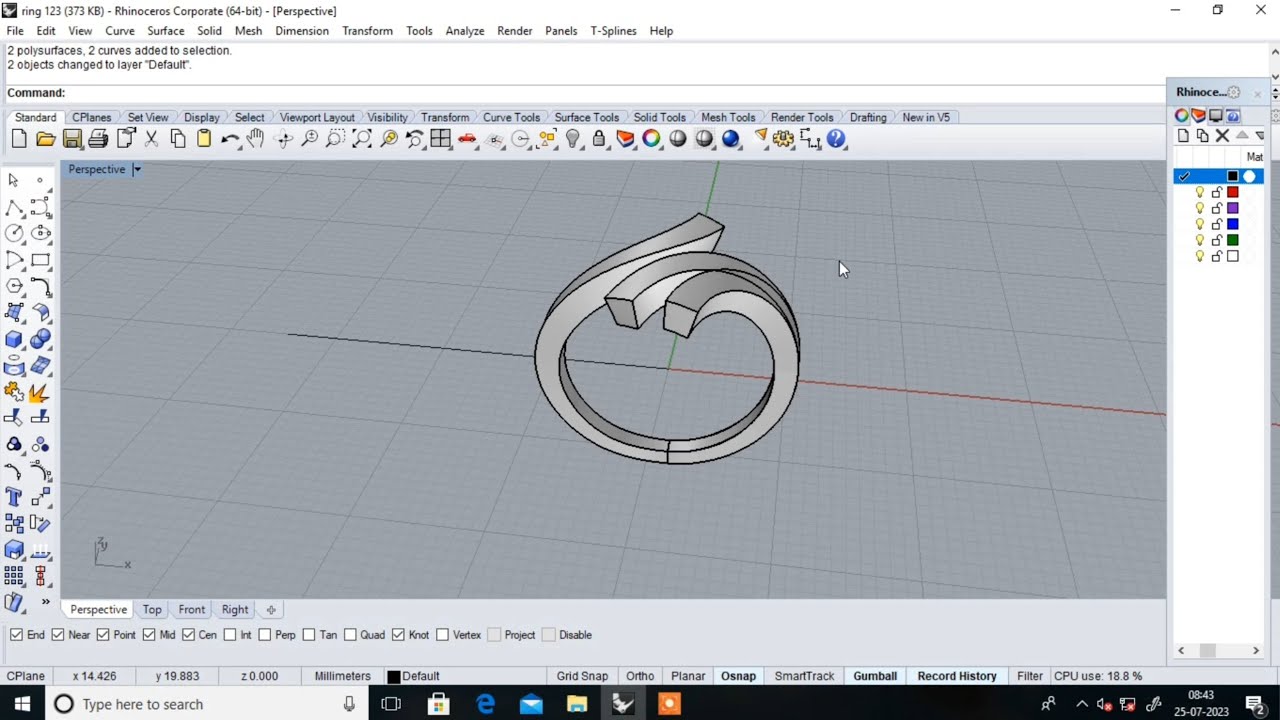Click the Delete layer X icon
Image resolution: width=1280 pixels, height=720 pixels.
coord(1222,136)
